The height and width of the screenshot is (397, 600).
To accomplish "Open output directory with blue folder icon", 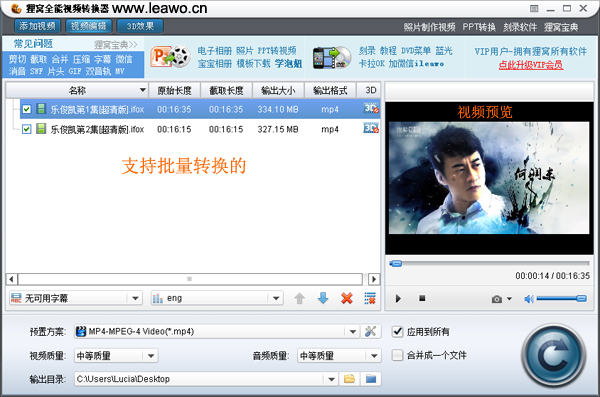I will (371, 379).
